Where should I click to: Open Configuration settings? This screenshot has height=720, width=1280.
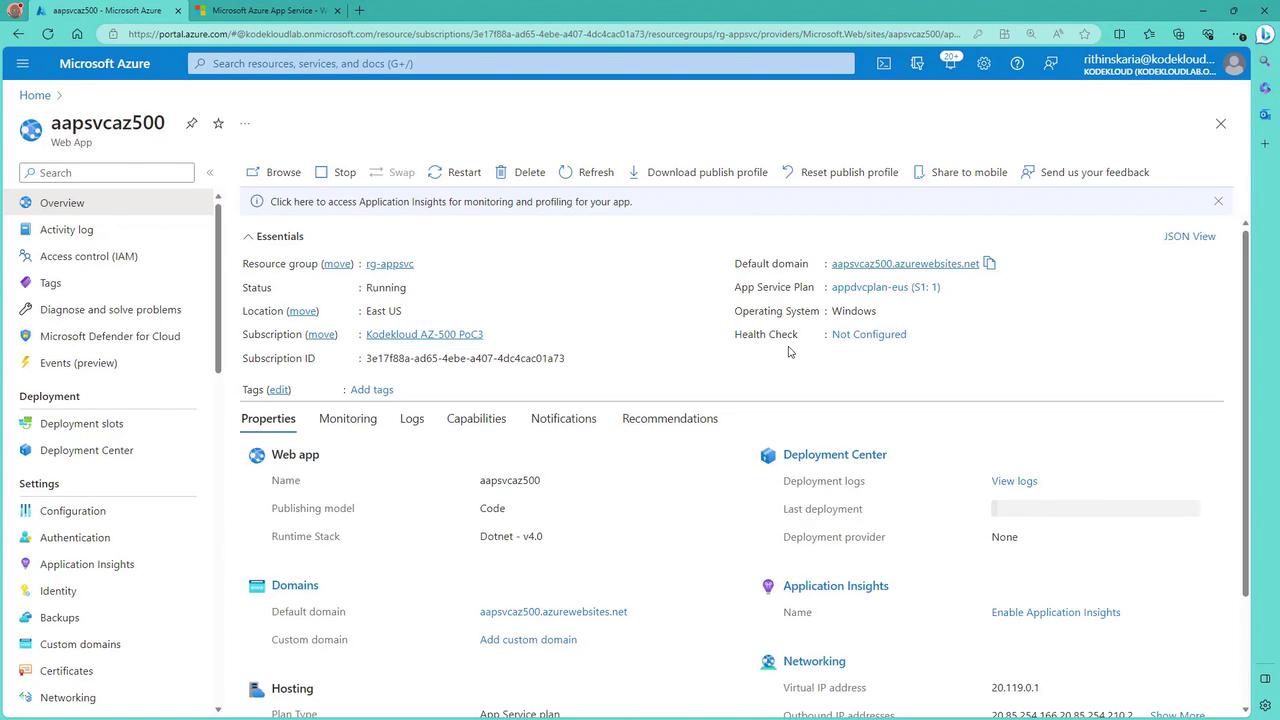pyautogui.click(x=108, y=511)
